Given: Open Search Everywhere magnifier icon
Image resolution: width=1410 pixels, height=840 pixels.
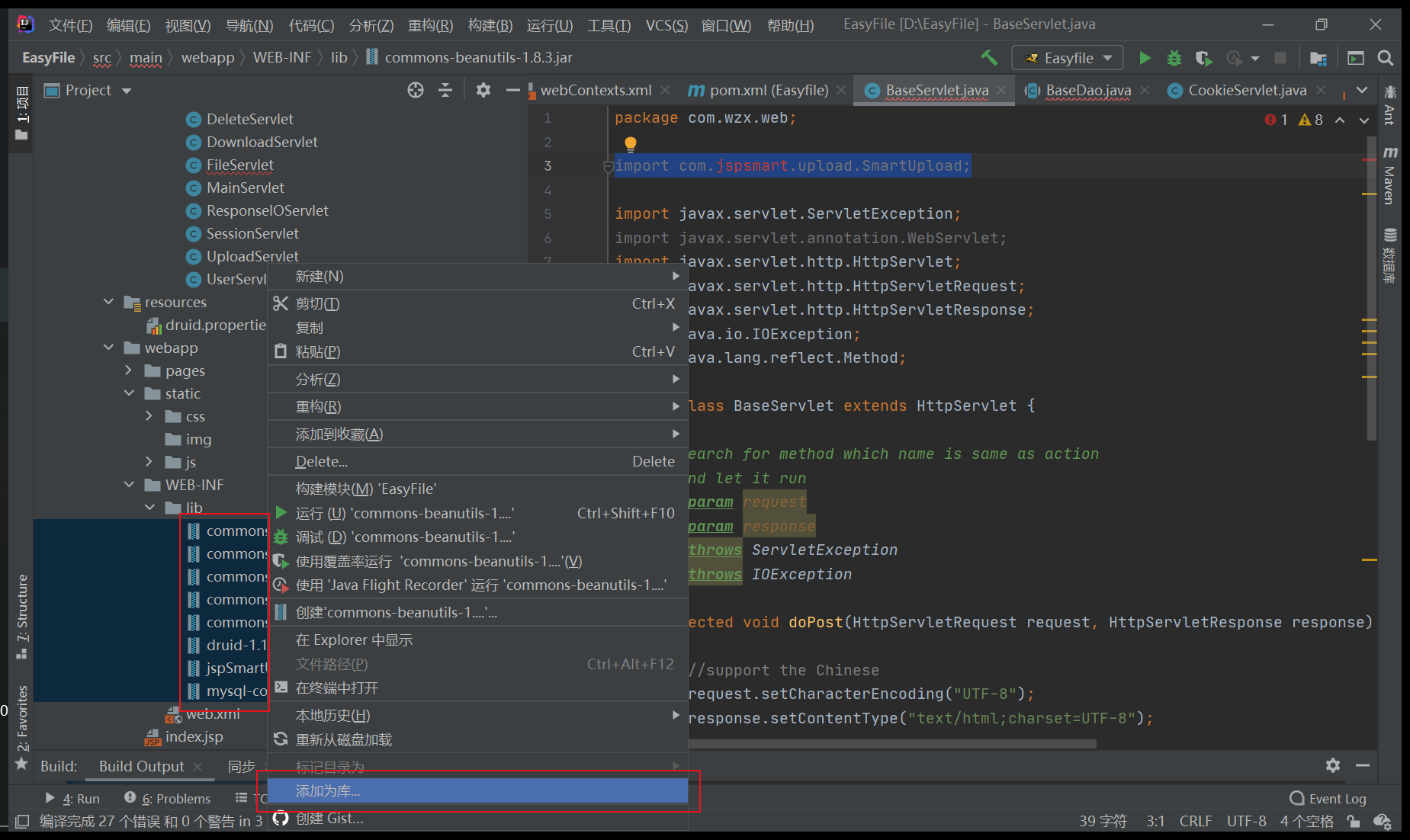Looking at the screenshot, I should click(1386, 58).
